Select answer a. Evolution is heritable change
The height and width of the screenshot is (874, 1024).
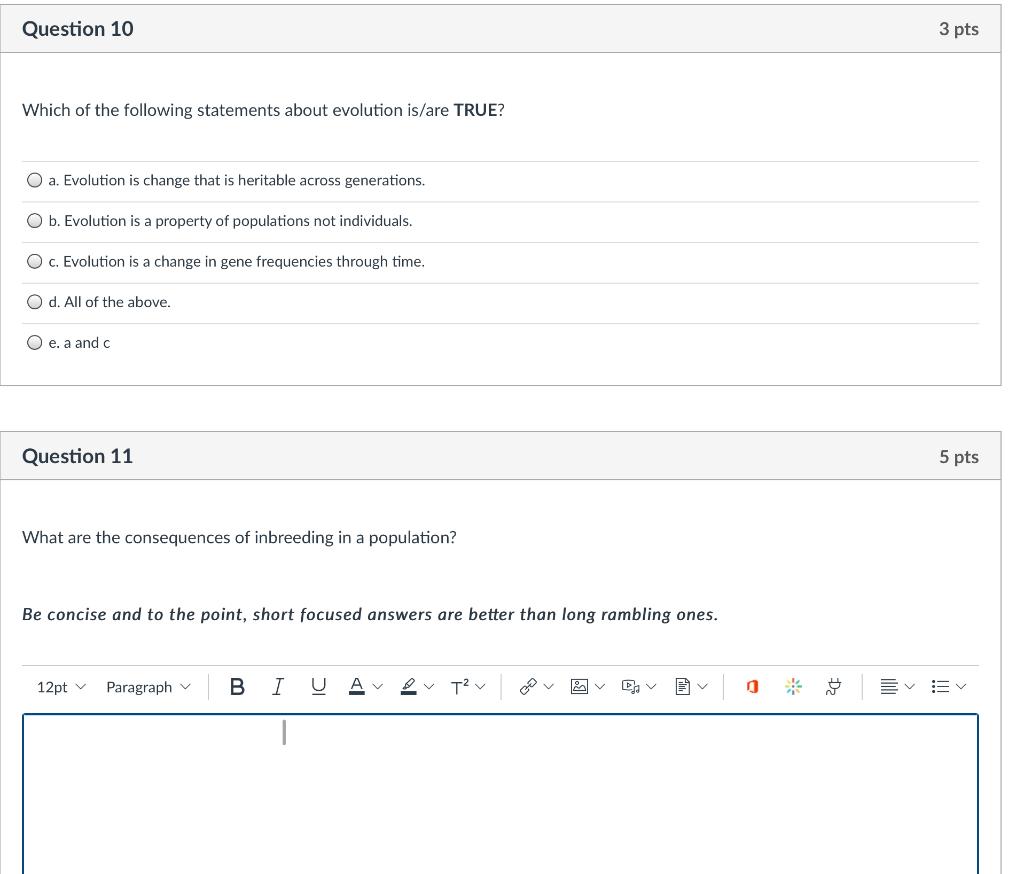coord(35,180)
